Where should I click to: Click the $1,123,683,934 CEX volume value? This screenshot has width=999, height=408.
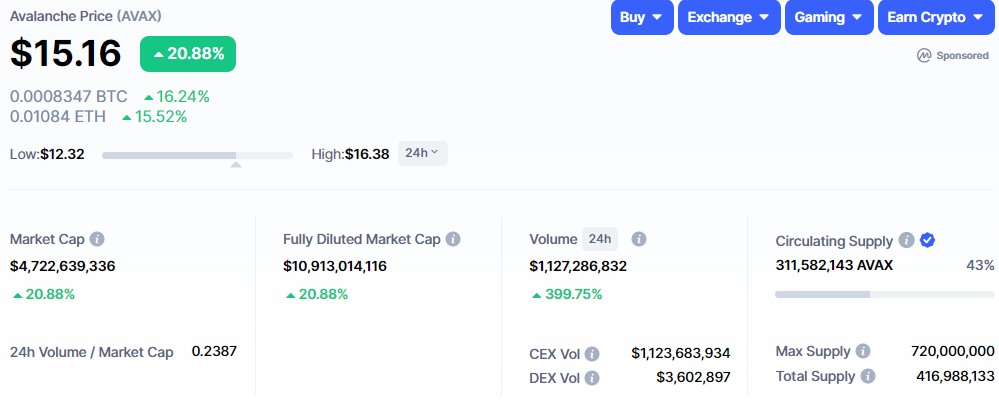(x=681, y=353)
